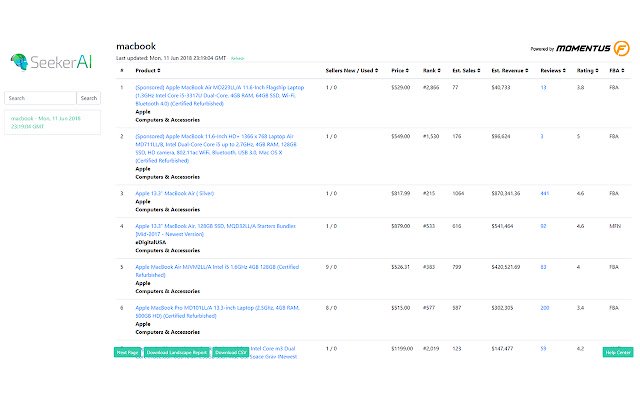Screen dimensions: 640x400
Task: Open the MacBook Pro MD101LL/A 13.3-inch link
Action: point(218,312)
